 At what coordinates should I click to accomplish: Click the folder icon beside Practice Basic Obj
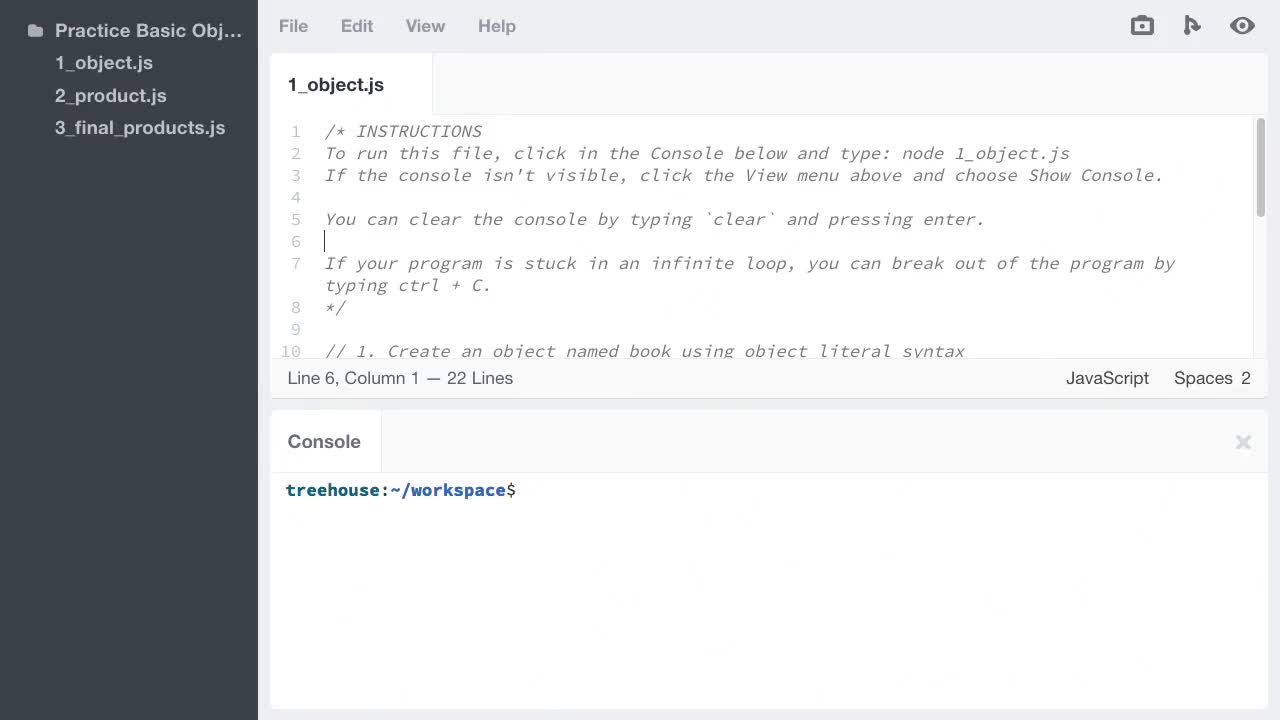[x=35, y=30]
